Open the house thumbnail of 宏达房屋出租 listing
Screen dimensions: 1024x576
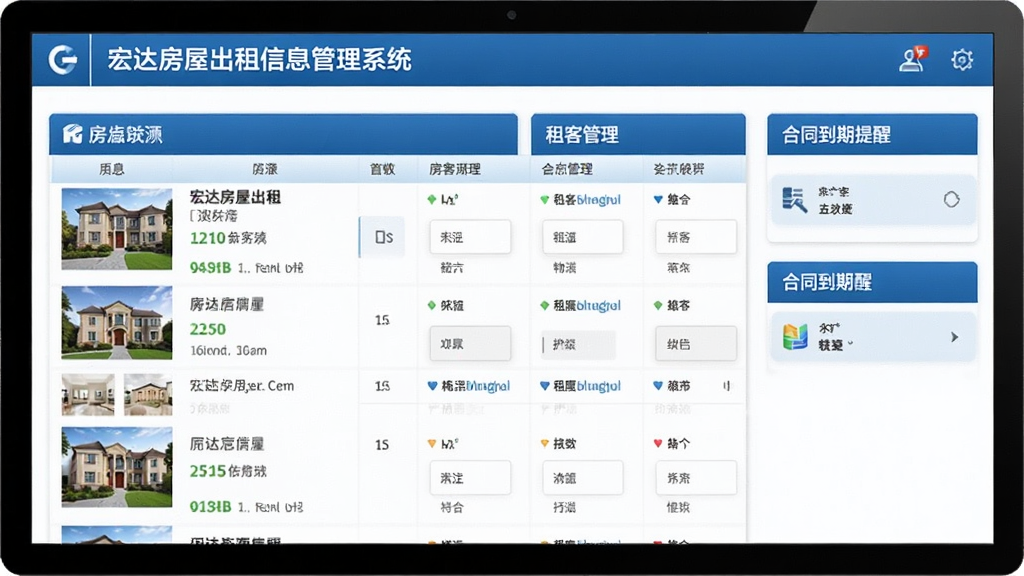pos(117,229)
